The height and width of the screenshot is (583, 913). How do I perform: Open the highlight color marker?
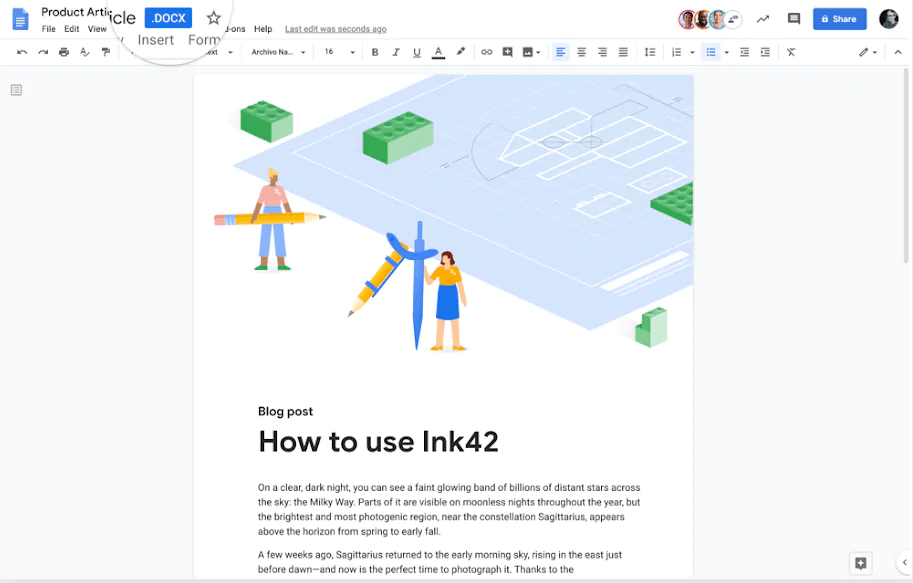click(x=461, y=52)
